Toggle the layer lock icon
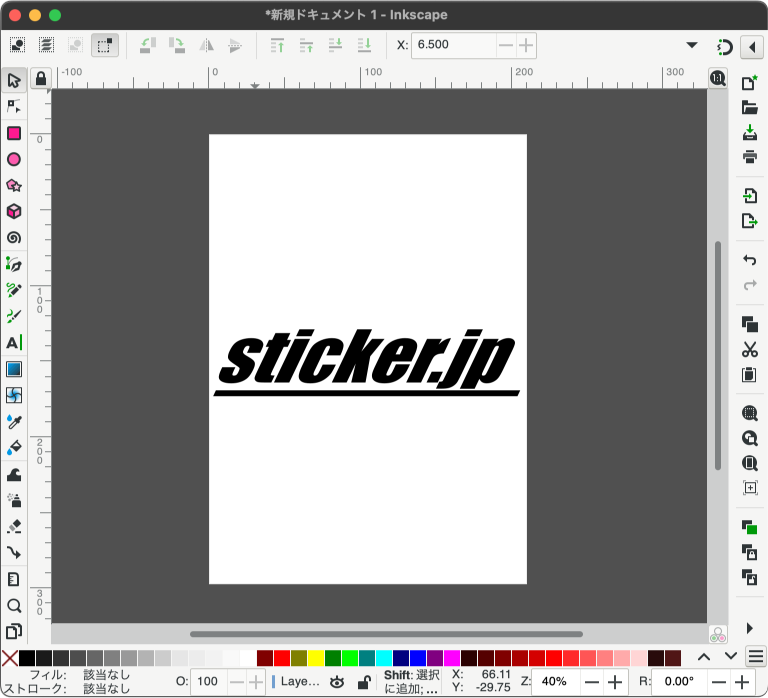 [363, 682]
